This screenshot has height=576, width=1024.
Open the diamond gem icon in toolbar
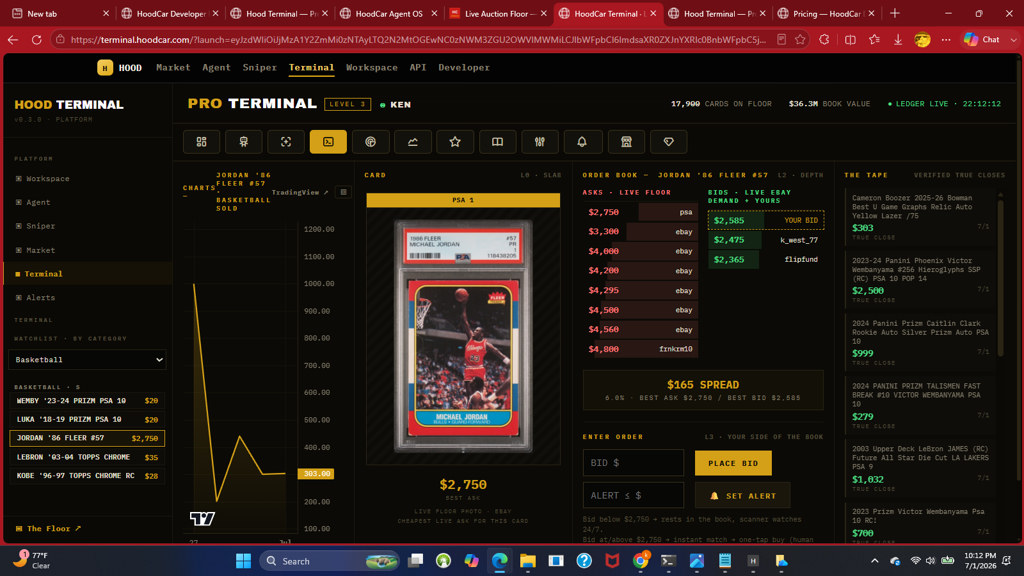[x=669, y=142]
